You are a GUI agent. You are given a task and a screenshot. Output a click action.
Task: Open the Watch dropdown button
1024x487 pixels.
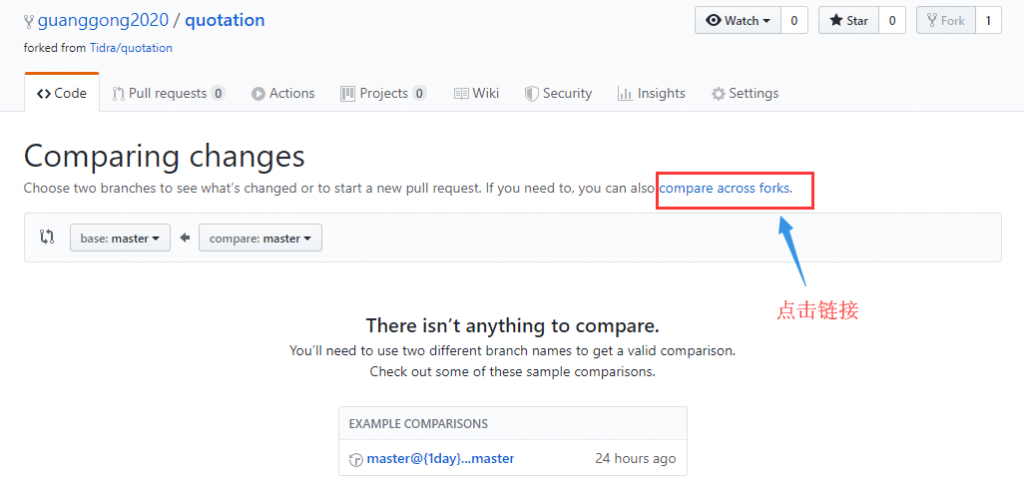[737, 21]
